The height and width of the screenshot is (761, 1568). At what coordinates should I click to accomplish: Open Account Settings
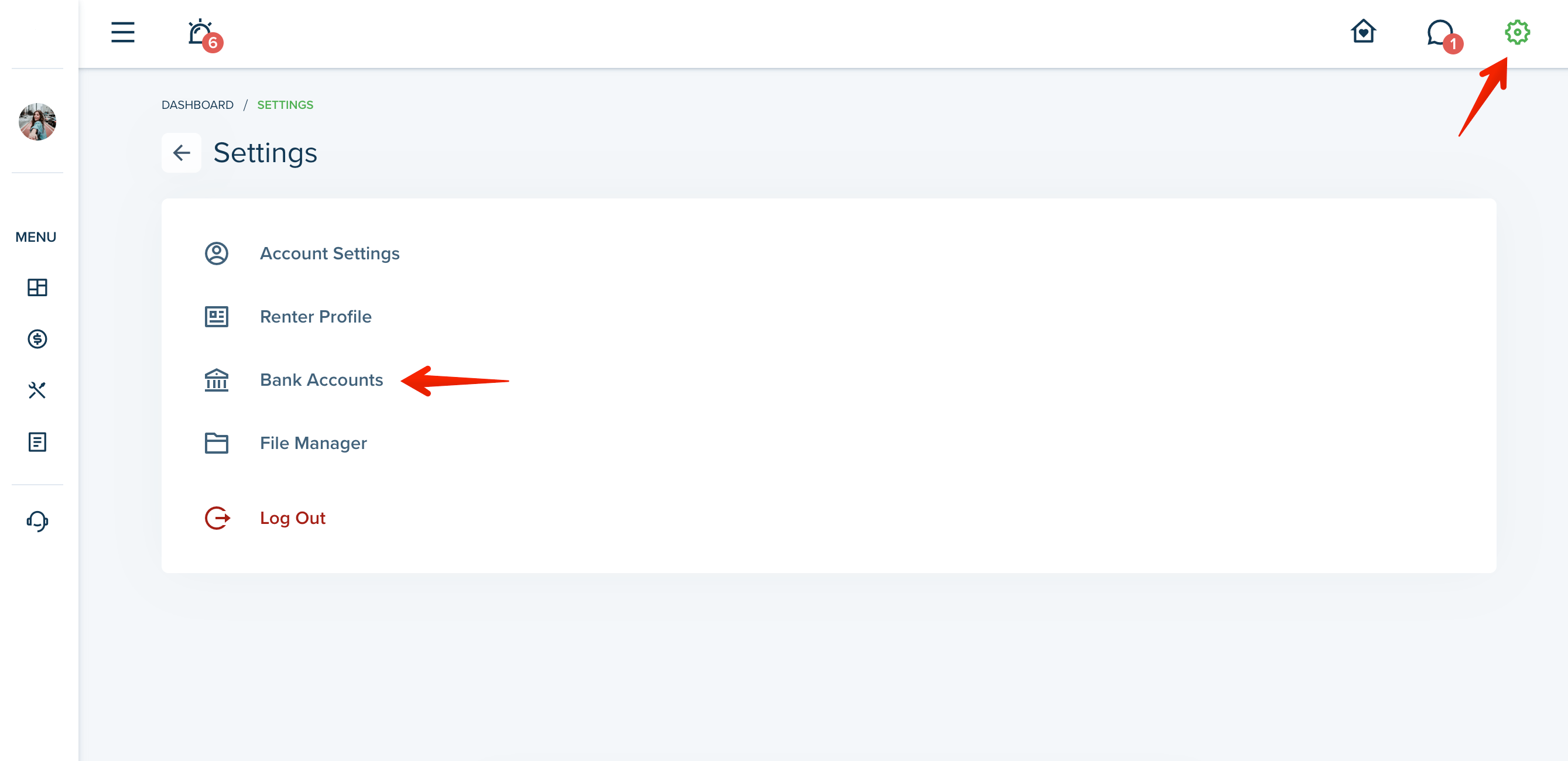coord(329,253)
